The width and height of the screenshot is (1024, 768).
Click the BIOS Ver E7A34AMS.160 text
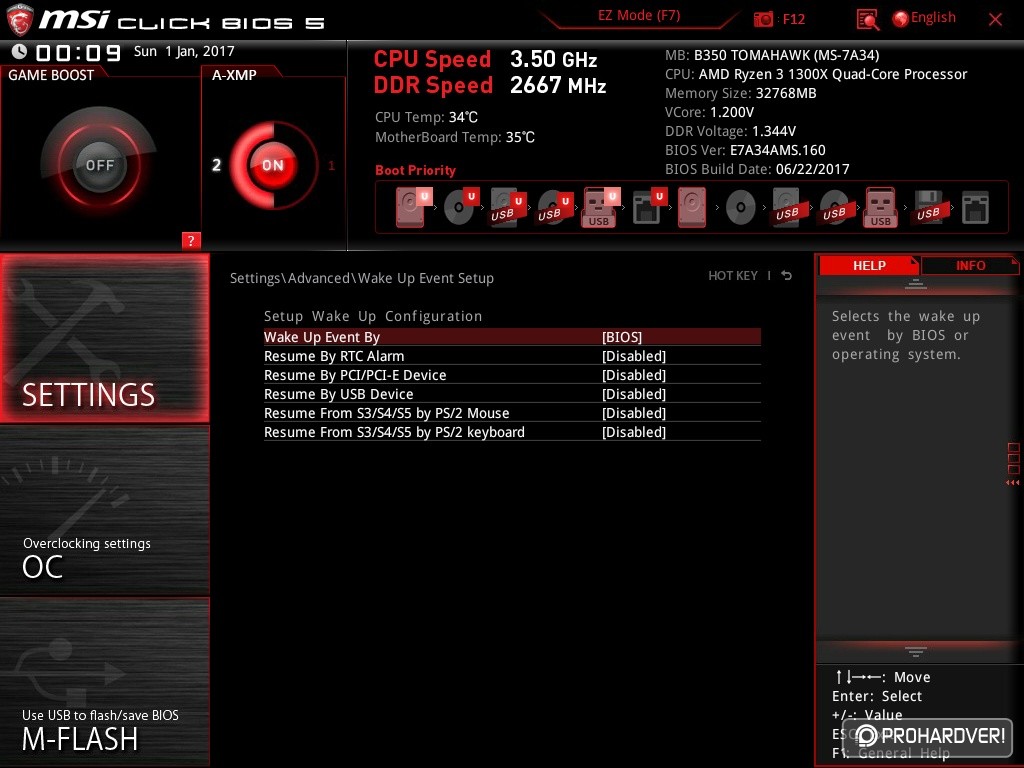745,150
